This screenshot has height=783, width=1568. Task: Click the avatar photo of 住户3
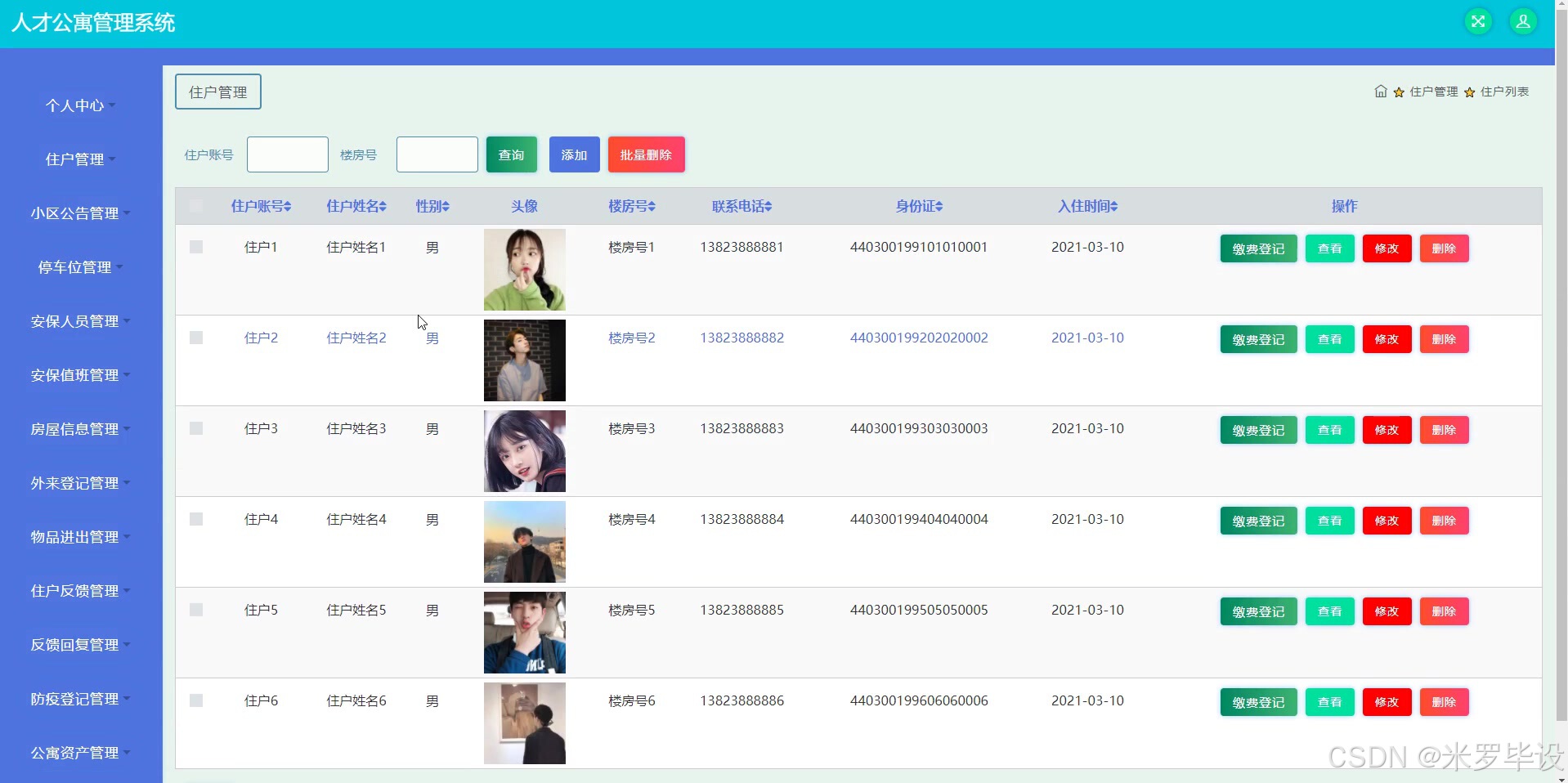(x=525, y=451)
